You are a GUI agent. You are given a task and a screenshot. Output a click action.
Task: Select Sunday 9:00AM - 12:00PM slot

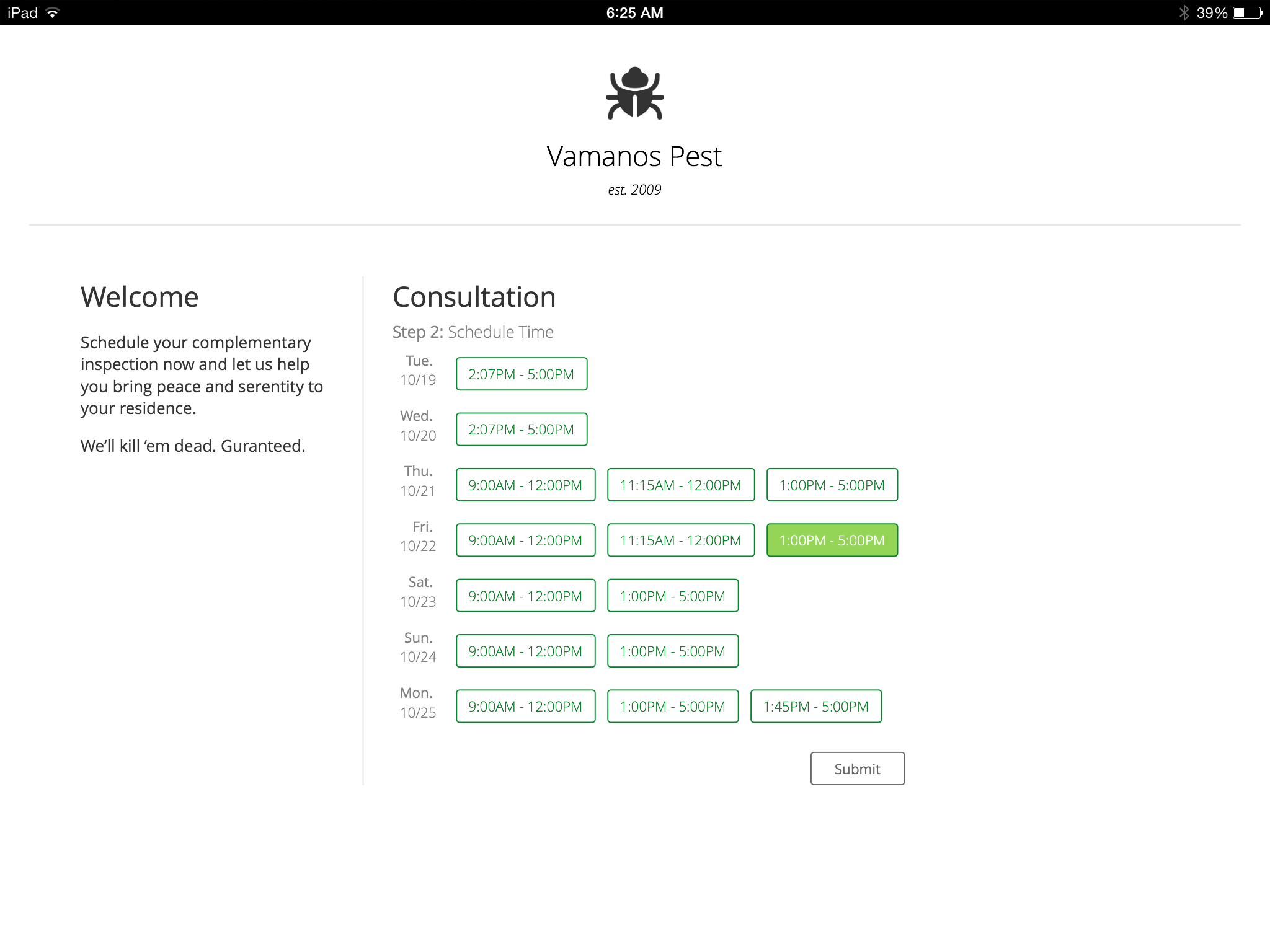point(525,651)
